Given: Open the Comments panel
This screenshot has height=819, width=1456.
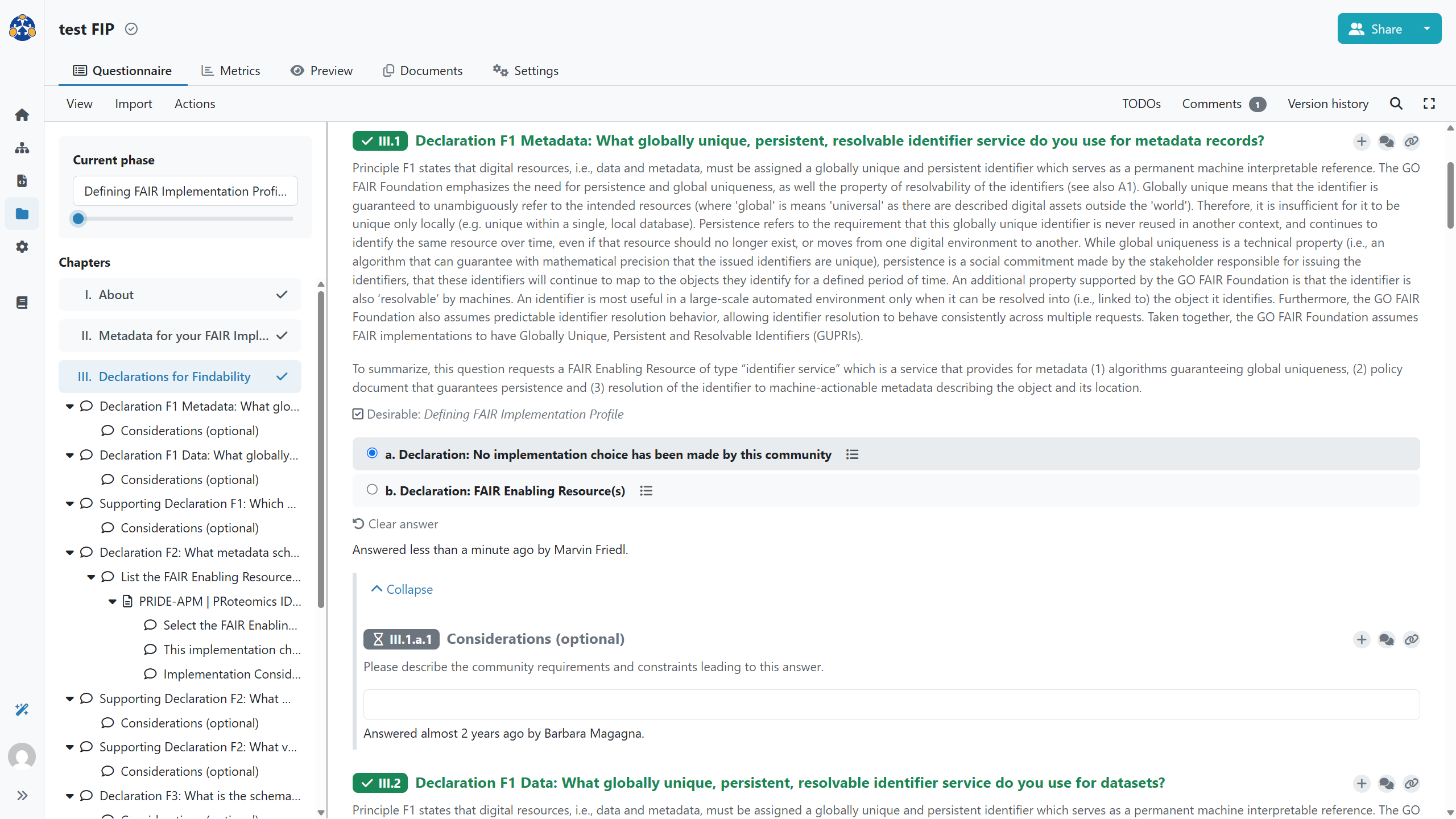Looking at the screenshot, I should pyautogui.click(x=1224, y=104).
